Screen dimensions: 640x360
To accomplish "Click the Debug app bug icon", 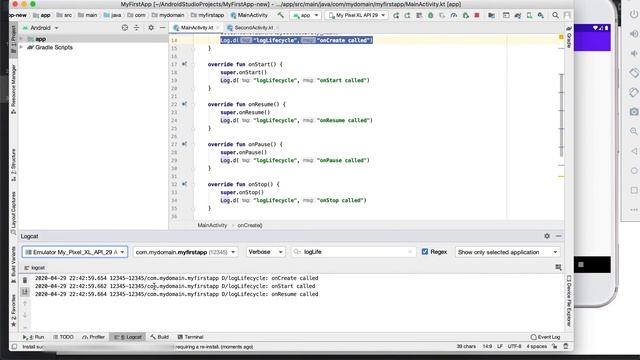I will click(431, 15).
